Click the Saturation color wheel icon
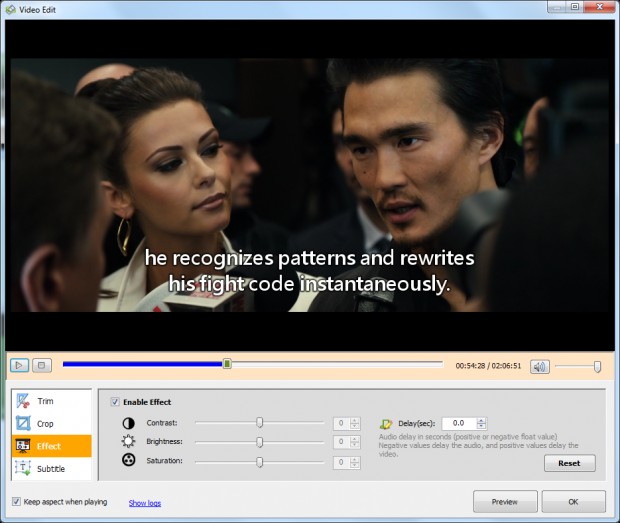The height and width of the screenshot is (523, 620). [x=129, y=460]
